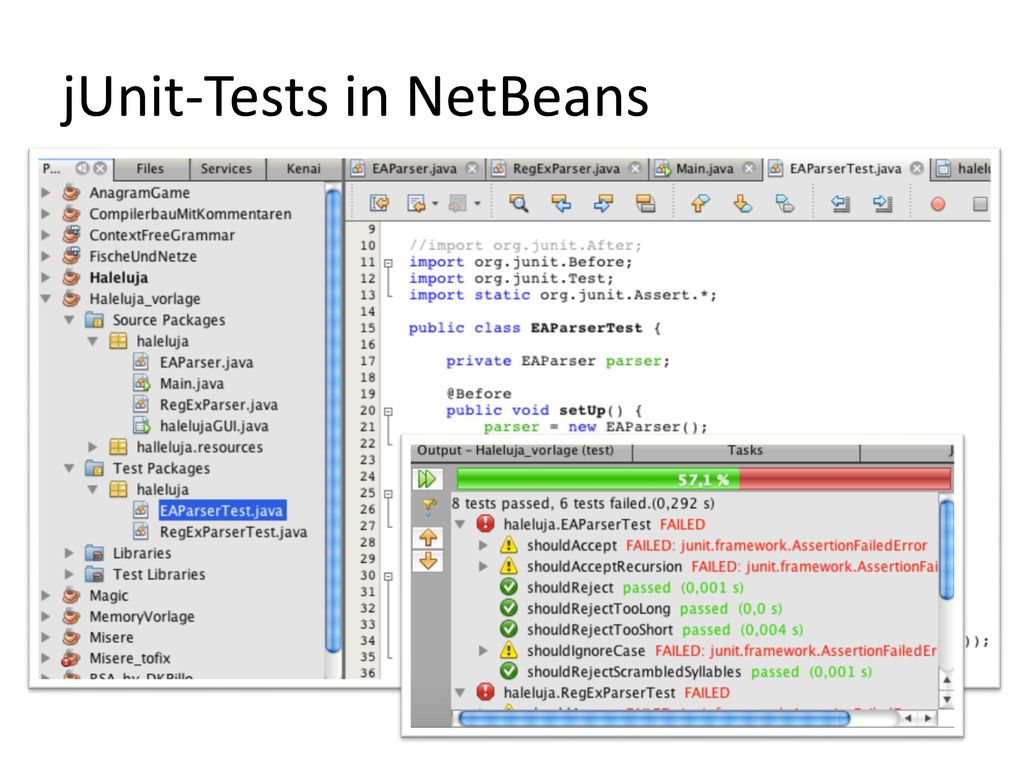
Task: Click the "8 tests passed, 6 tests failed" summary
Action: coord(583,504)
